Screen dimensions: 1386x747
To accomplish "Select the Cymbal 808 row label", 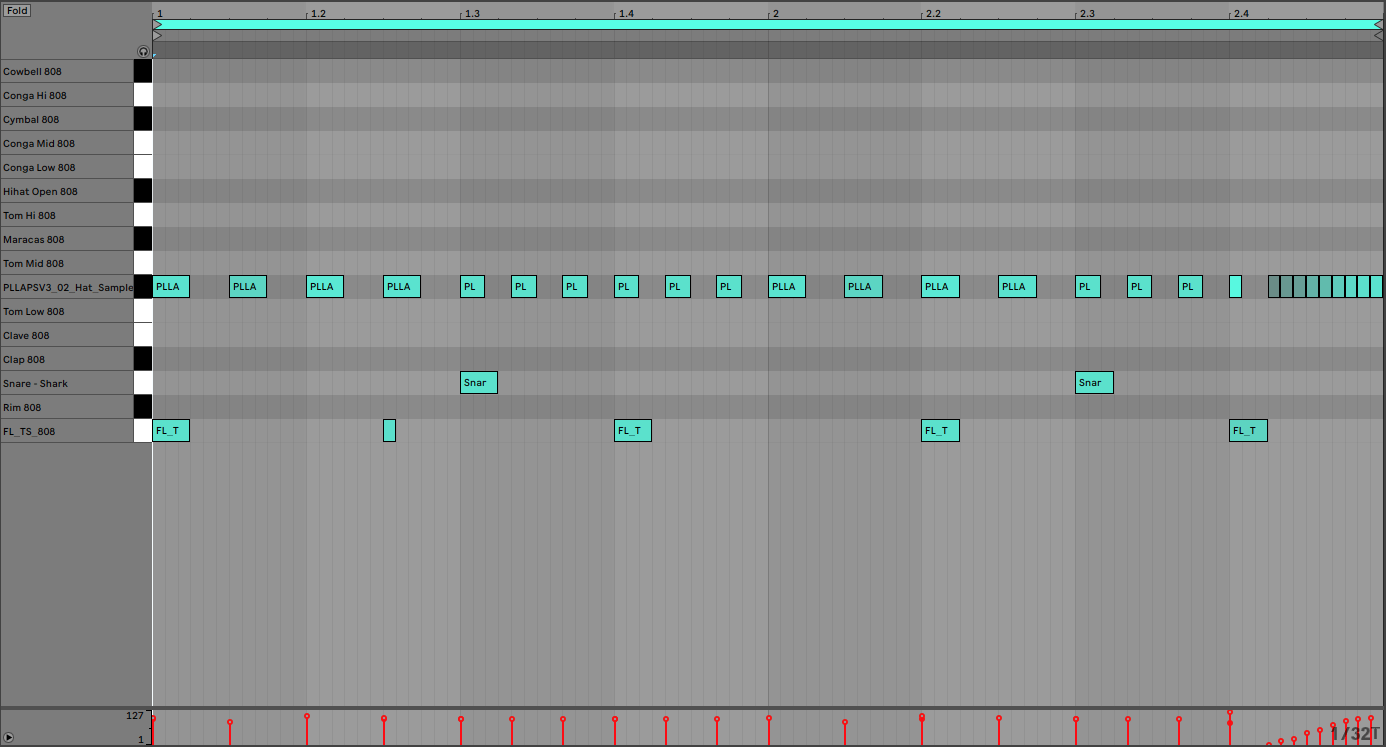I will pyautogui.click(x=67, y=119).
